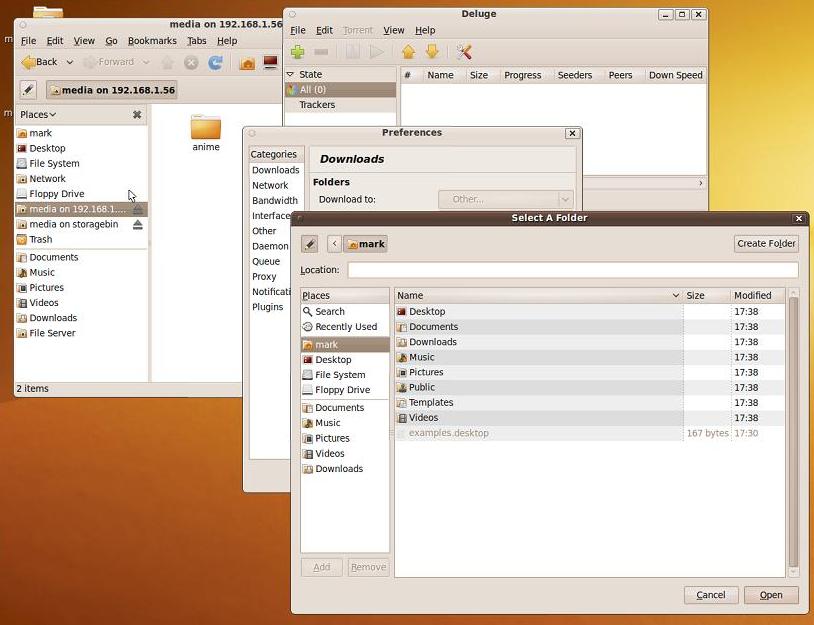814x625 pixels.
Task: Click the Pause Torrent icon in Deluge toolbar
Action: [353, 52]
